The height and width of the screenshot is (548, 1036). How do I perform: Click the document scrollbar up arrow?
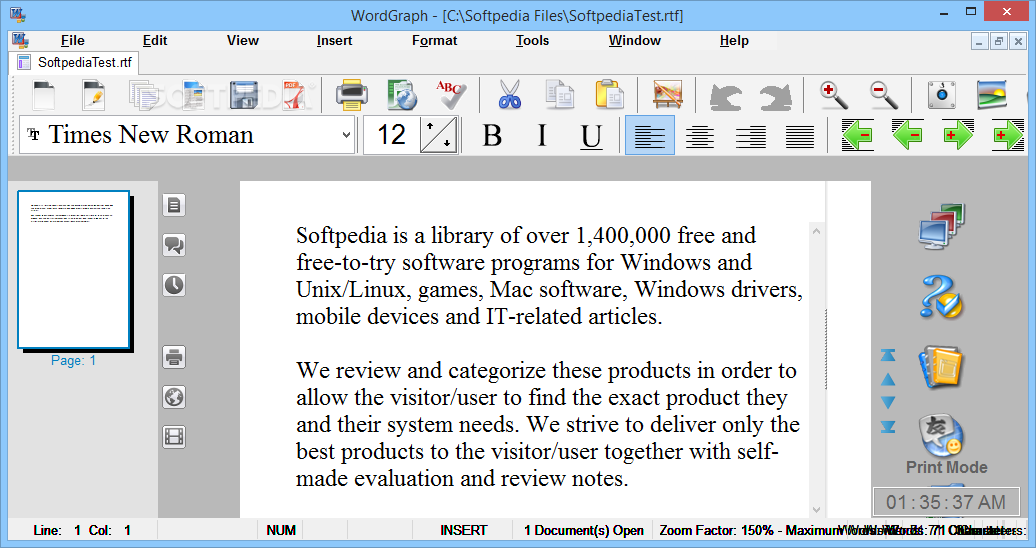(x=817, y=231)
